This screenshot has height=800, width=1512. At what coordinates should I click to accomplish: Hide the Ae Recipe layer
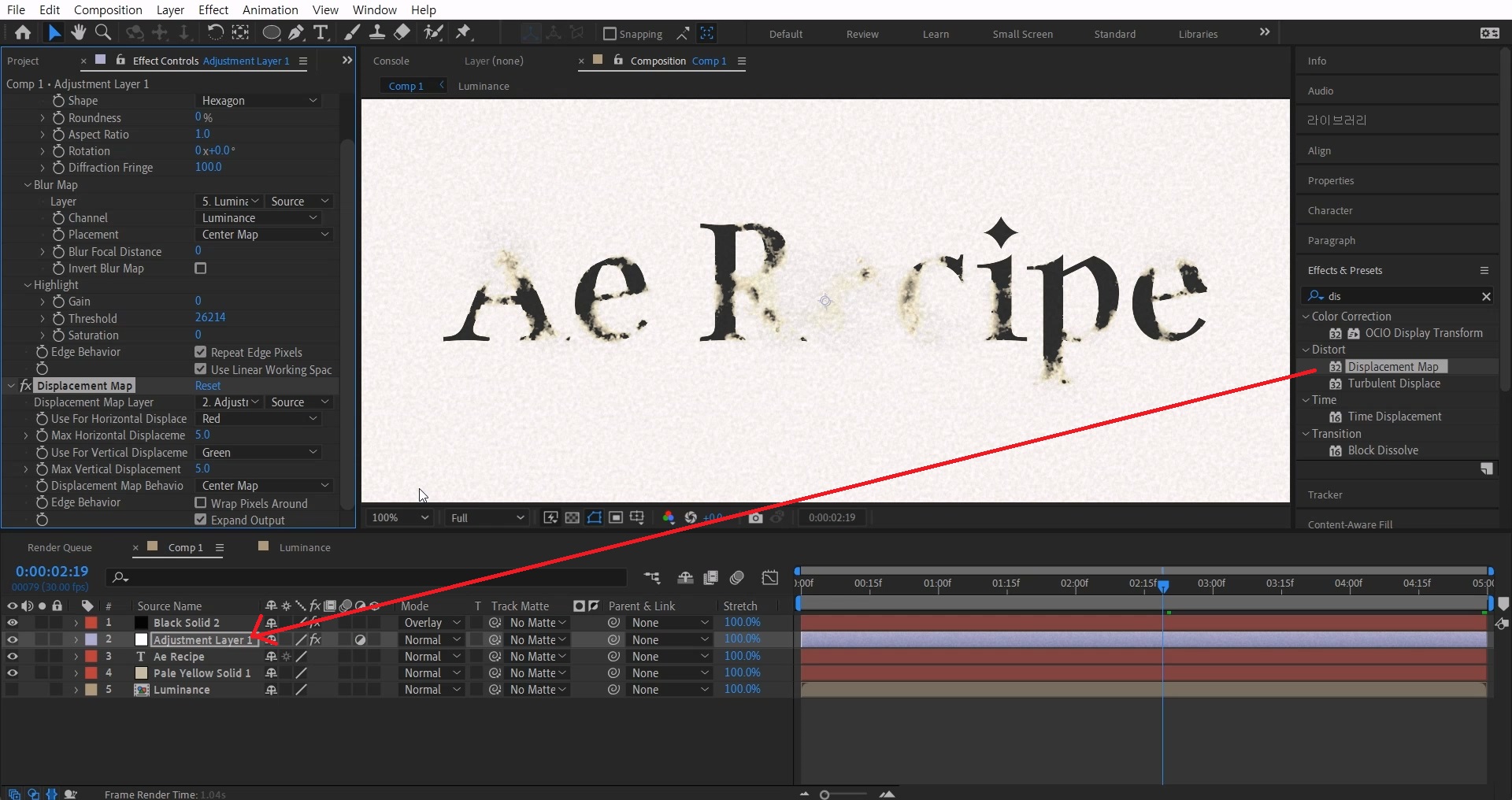12,657
